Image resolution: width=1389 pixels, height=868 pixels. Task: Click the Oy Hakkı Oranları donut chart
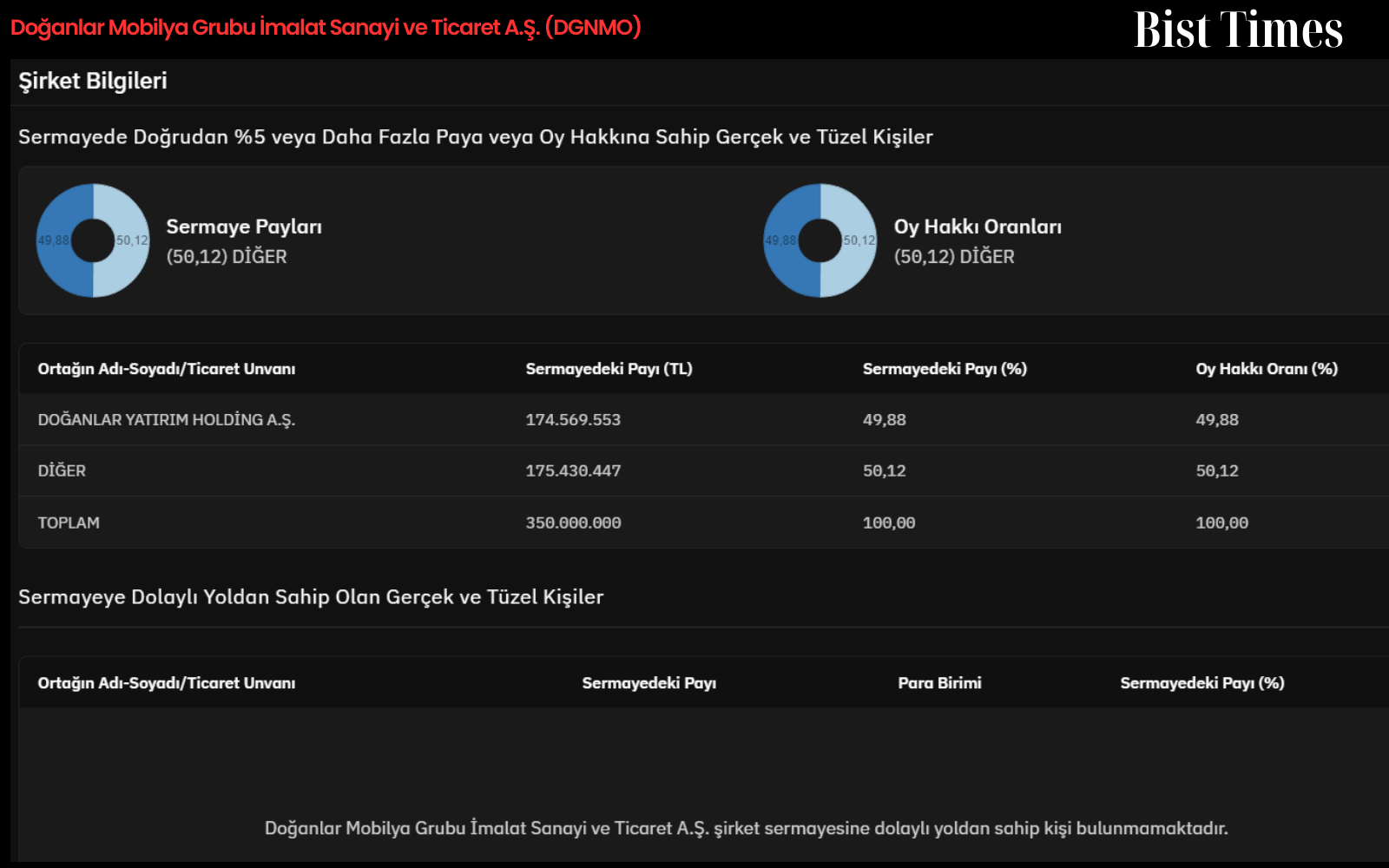[x=820, y=240]
